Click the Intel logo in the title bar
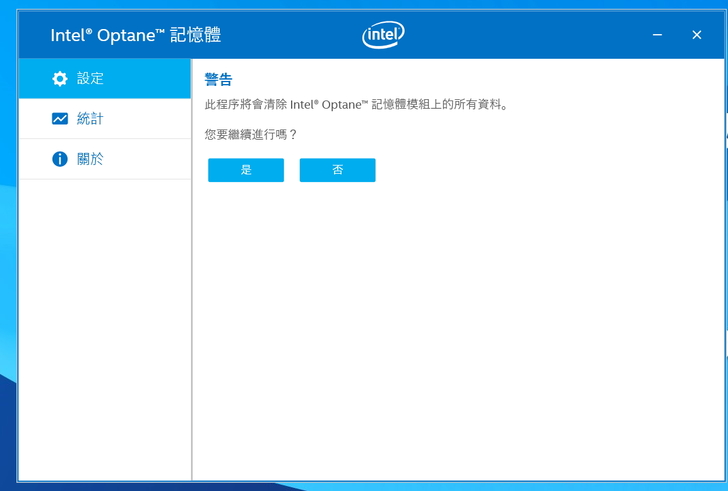The width and height of the screenshot is (728, 491). pos(383,36)
